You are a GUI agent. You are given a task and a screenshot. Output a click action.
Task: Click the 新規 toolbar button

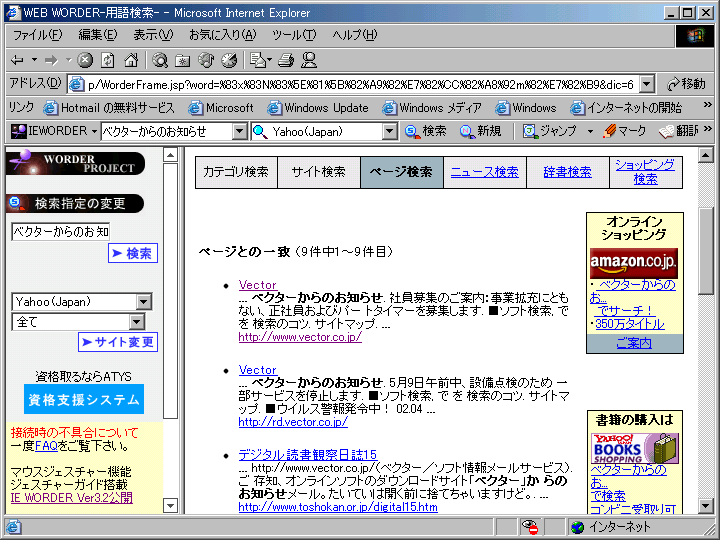pos(480,131)
